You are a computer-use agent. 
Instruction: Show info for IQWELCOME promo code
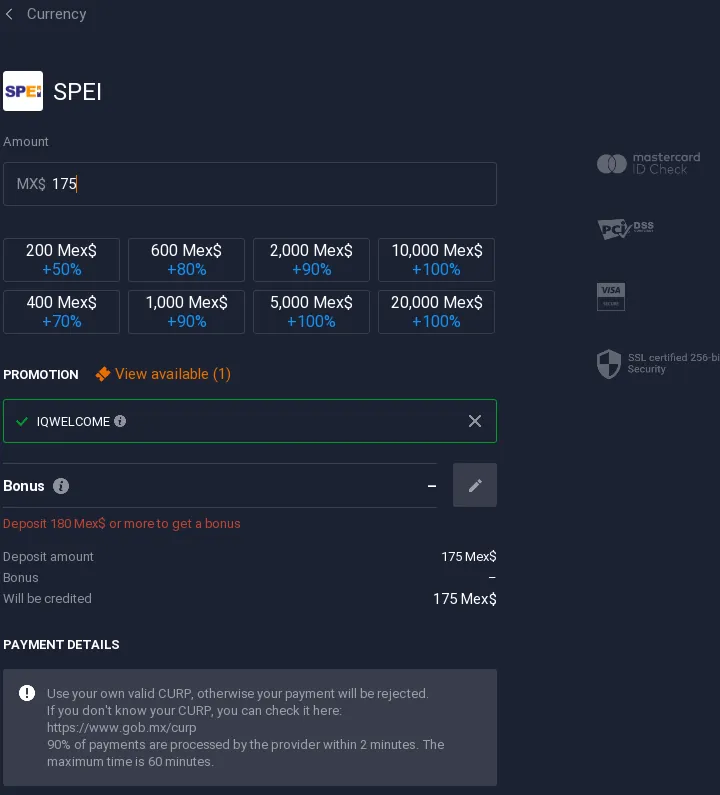pyautogui.click(x=120, y=421)
